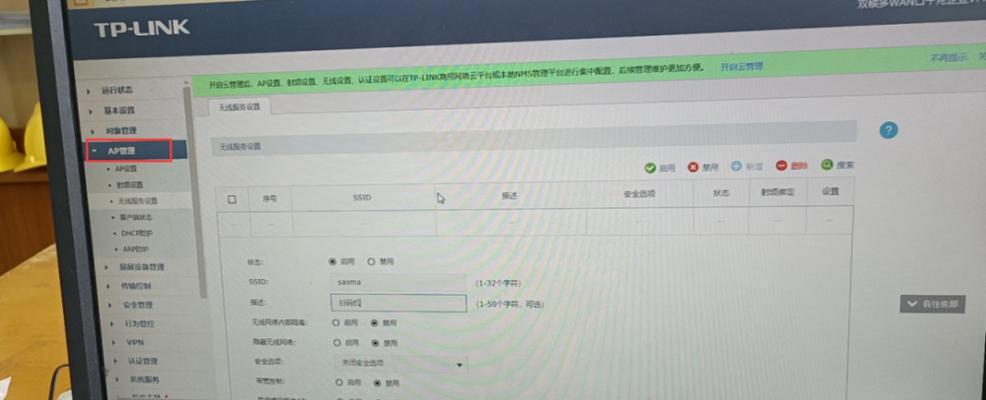
Task: Select 启用 for 带宽控制
Action: [x=339, y=382]
